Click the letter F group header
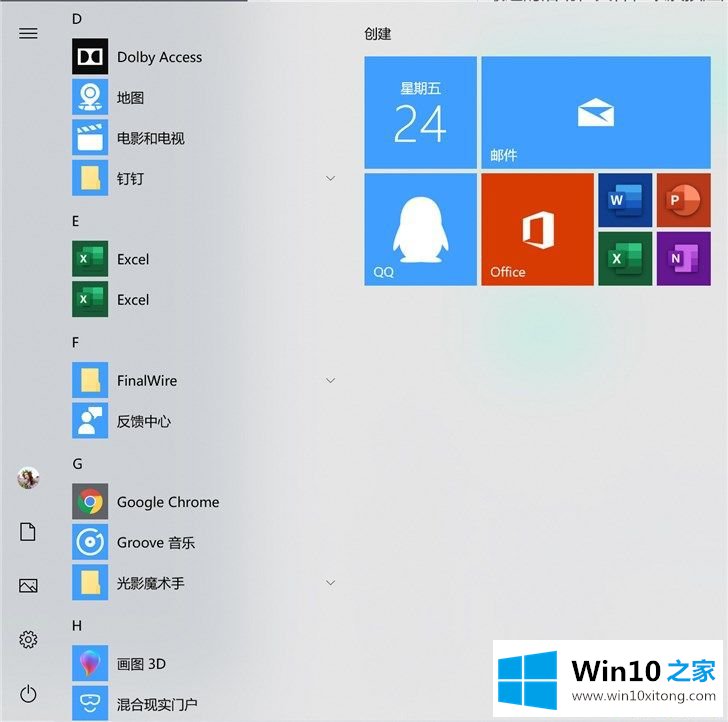728x722 pixels. click(x=76, y=343)
